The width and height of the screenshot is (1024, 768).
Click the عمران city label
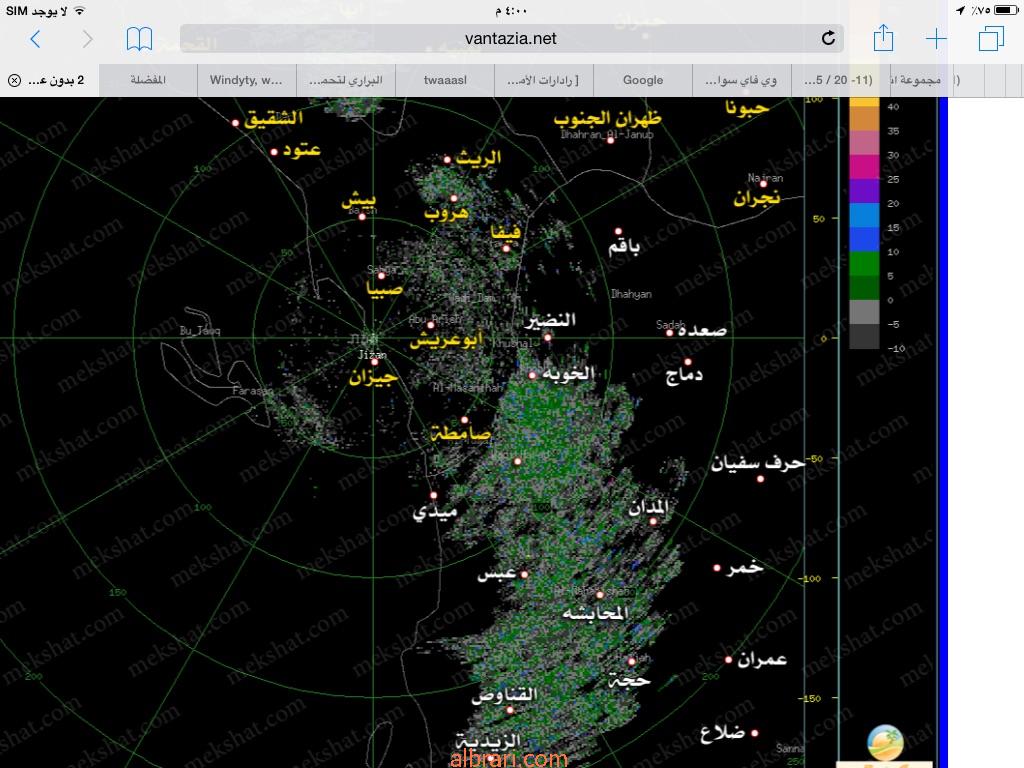tap(762, 660)
